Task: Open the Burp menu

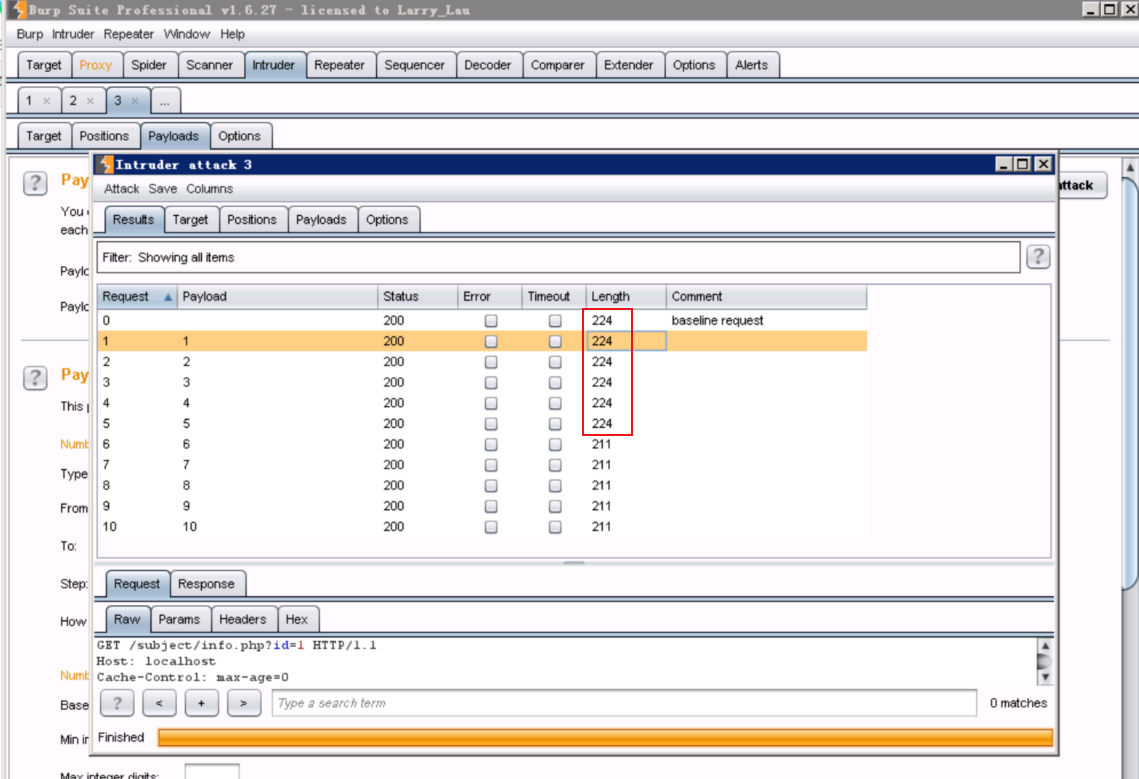Action: point(30,34)
